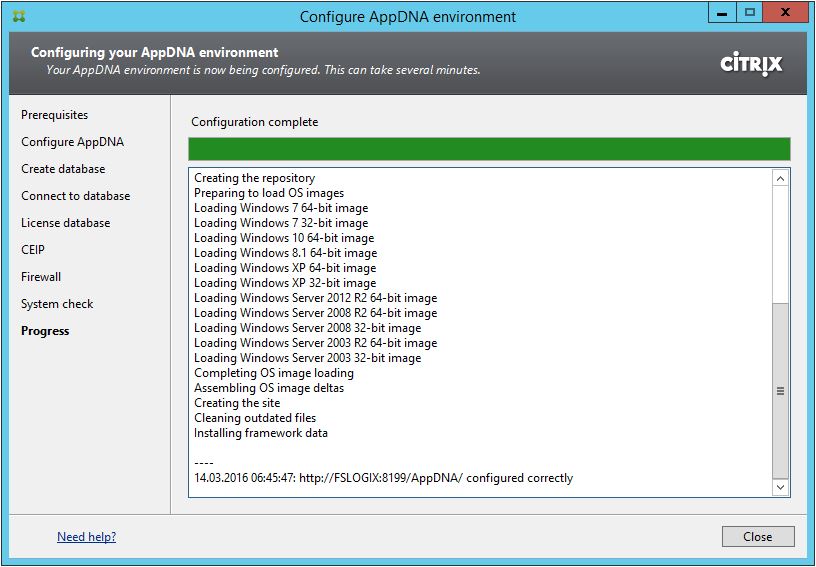Open the Need help? link
The height and width of the screenshot is (567, 816).
point(86,537)
